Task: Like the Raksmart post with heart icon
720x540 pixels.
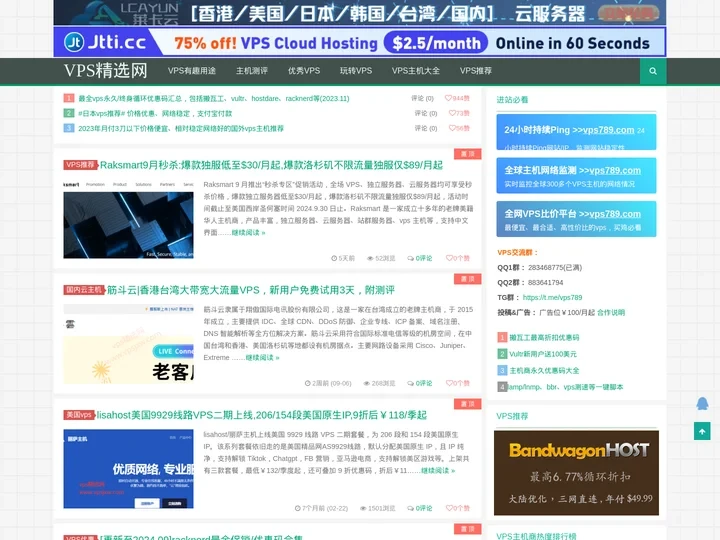Action: 449,258
